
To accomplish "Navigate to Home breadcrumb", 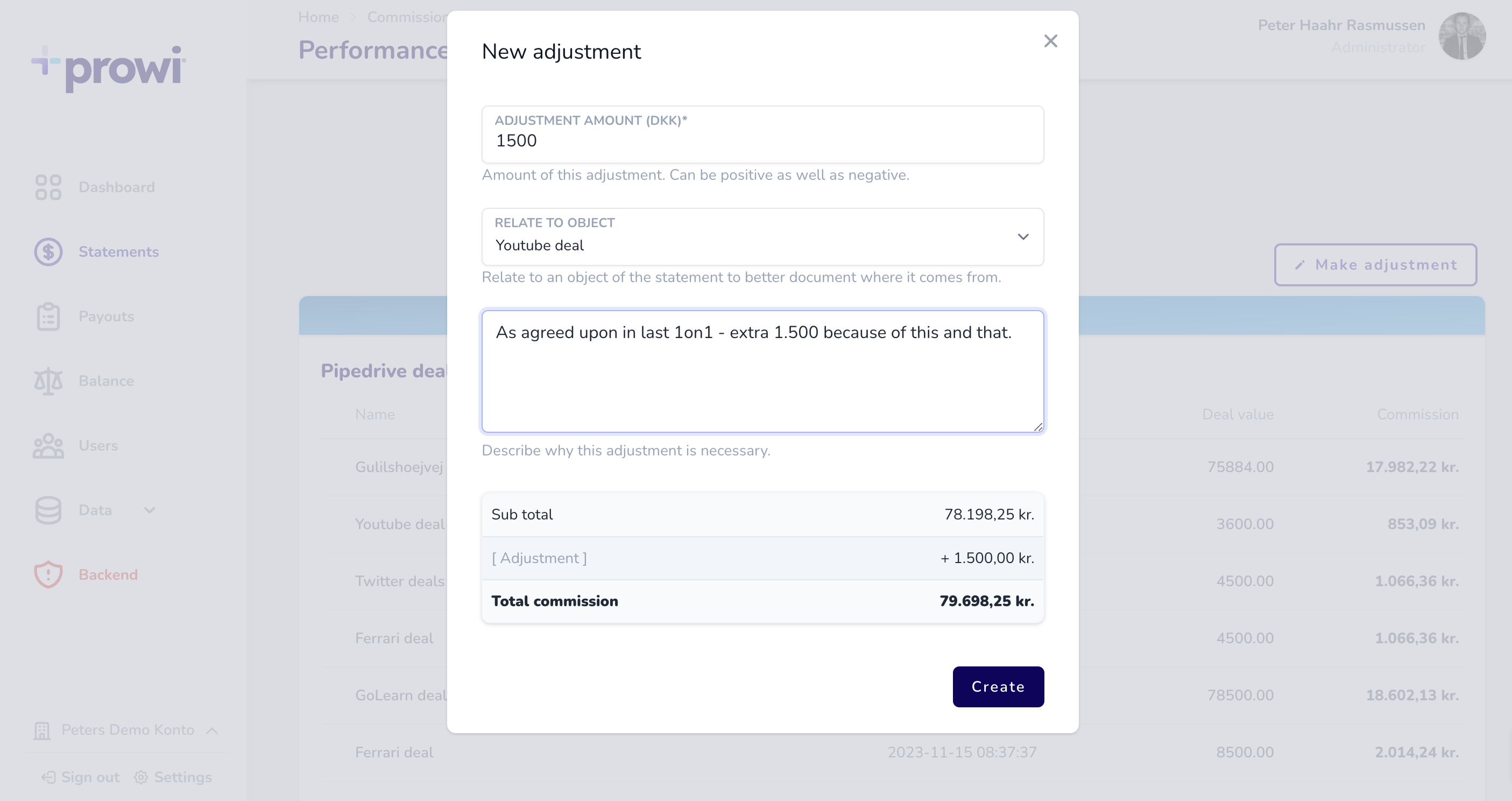I will pos(318,17).
